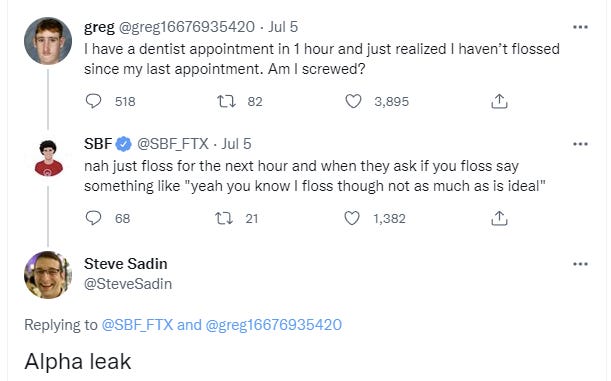Open replies on greg's tweet
The width and height of the screenshot is (611, 381).
click(94, 101)
